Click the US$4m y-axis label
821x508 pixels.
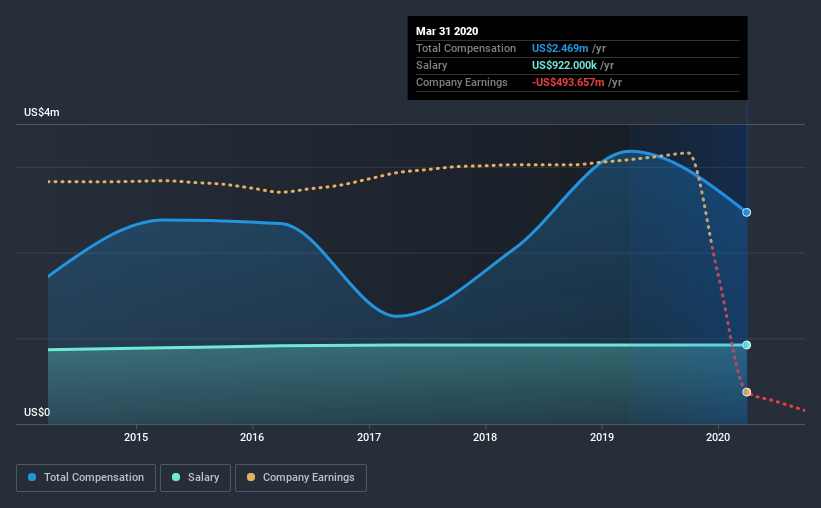[x=42, y=112]
